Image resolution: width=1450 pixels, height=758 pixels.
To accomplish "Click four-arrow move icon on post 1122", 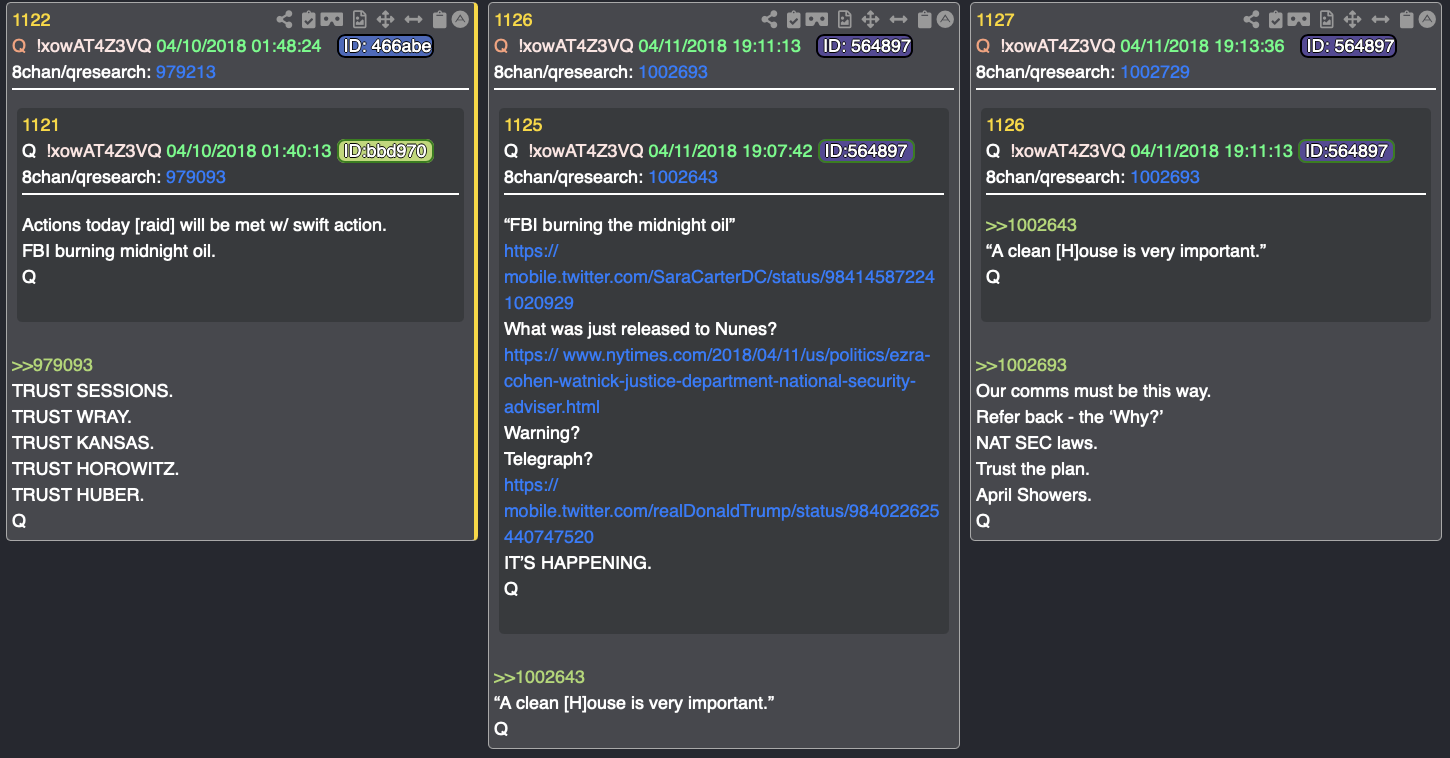I will click(386, 19).
